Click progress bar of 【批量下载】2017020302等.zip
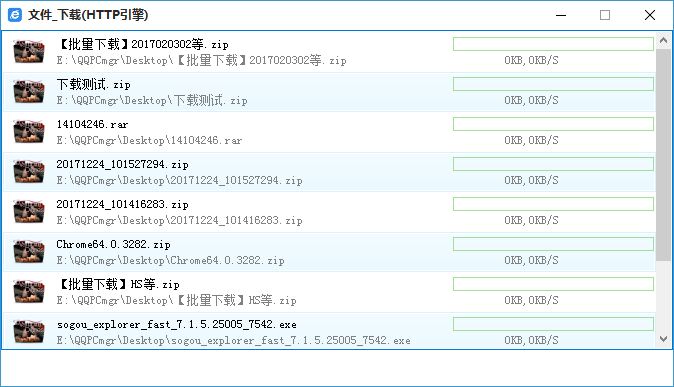 [x=553, y=44]
